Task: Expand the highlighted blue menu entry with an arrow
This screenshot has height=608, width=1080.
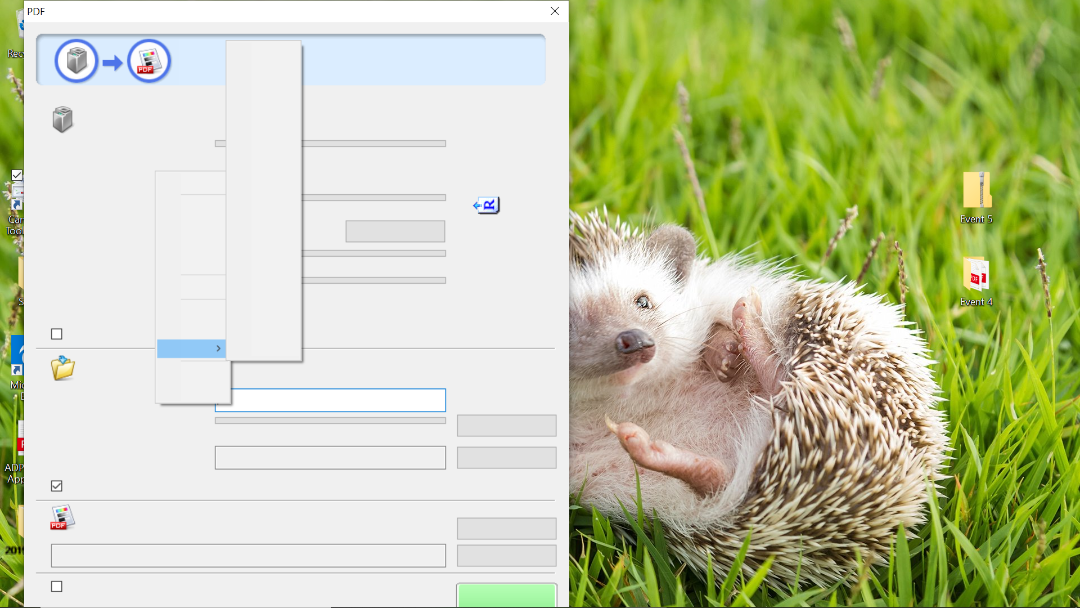Action: click(x=191, y=348)
